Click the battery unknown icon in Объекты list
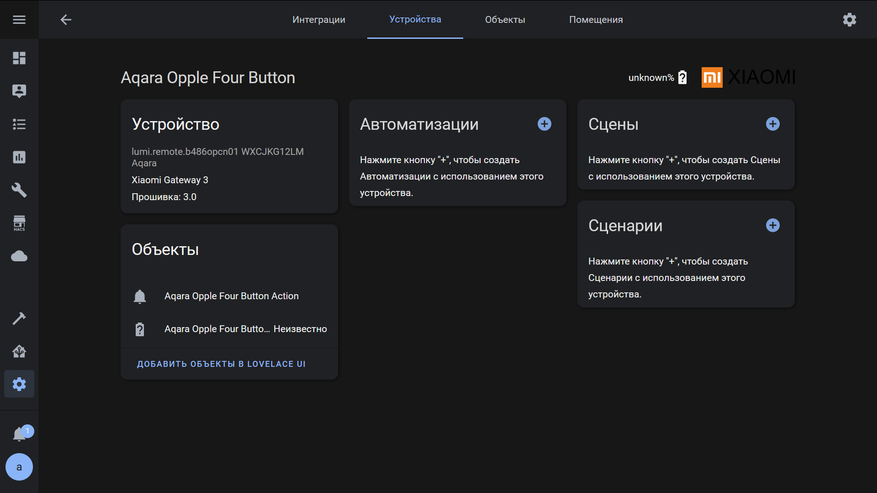The width and height of the screenshot is (877, 493). pos(140,329)
